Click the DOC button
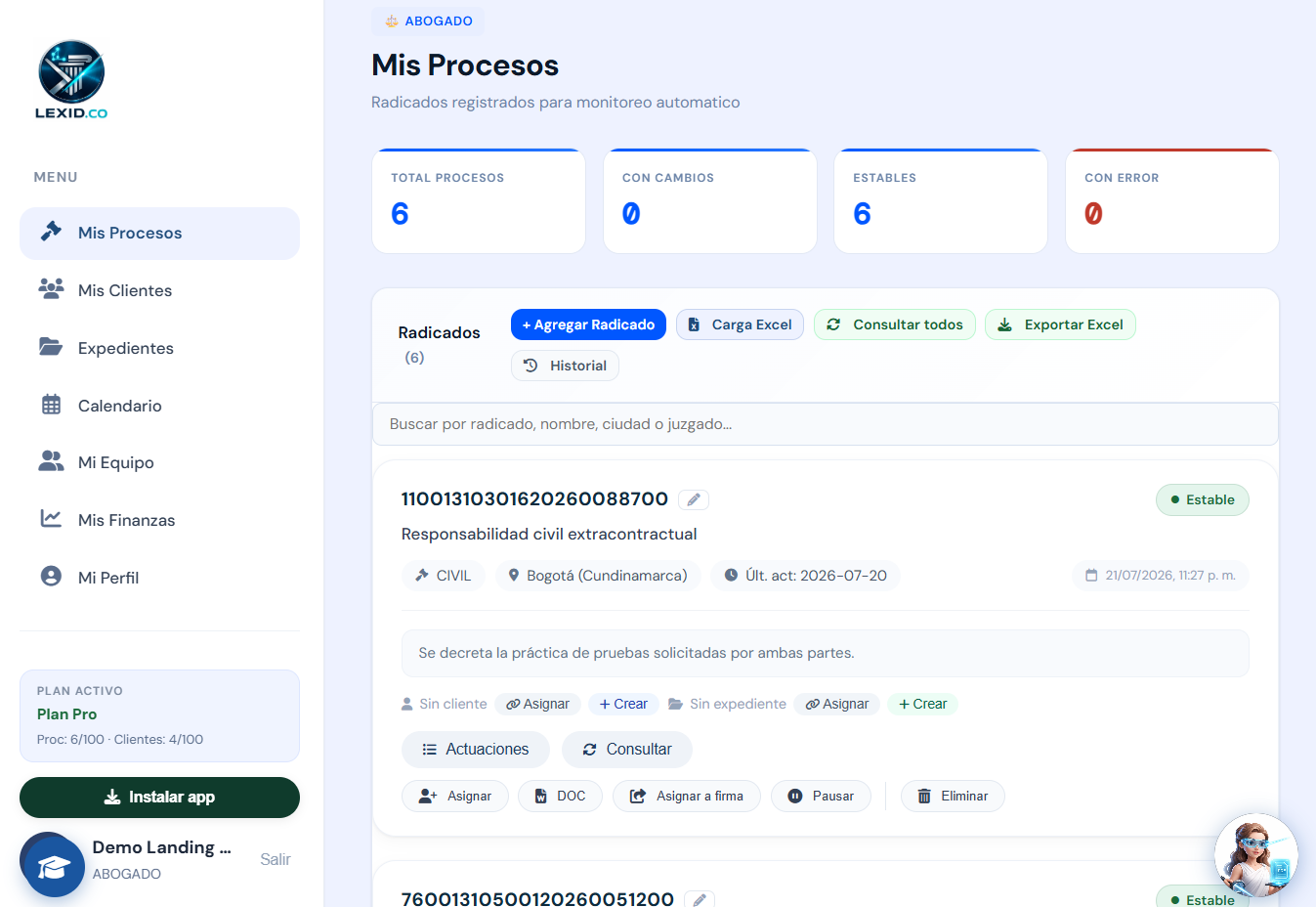1316x907 pixels. coord(560,797)
